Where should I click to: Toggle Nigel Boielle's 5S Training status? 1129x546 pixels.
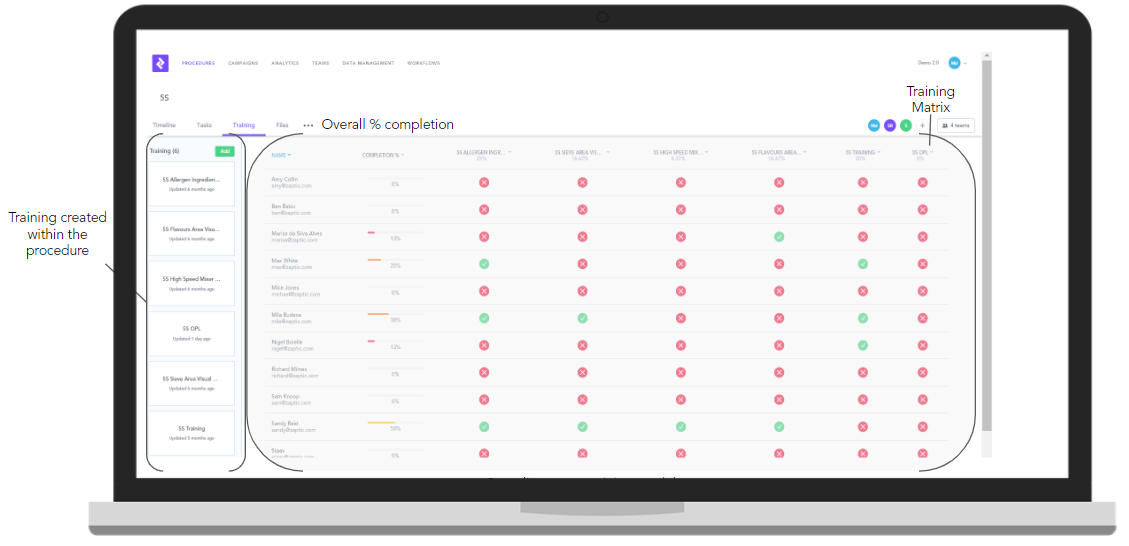pyautogui.click(x=862, y=345)
